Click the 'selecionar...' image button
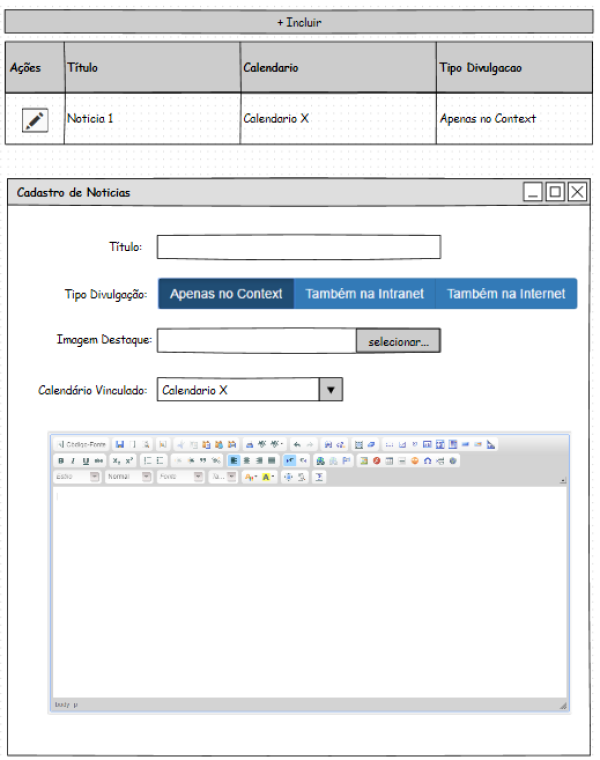The height and width of the screenshot is (760, 600). coord(398,342)
